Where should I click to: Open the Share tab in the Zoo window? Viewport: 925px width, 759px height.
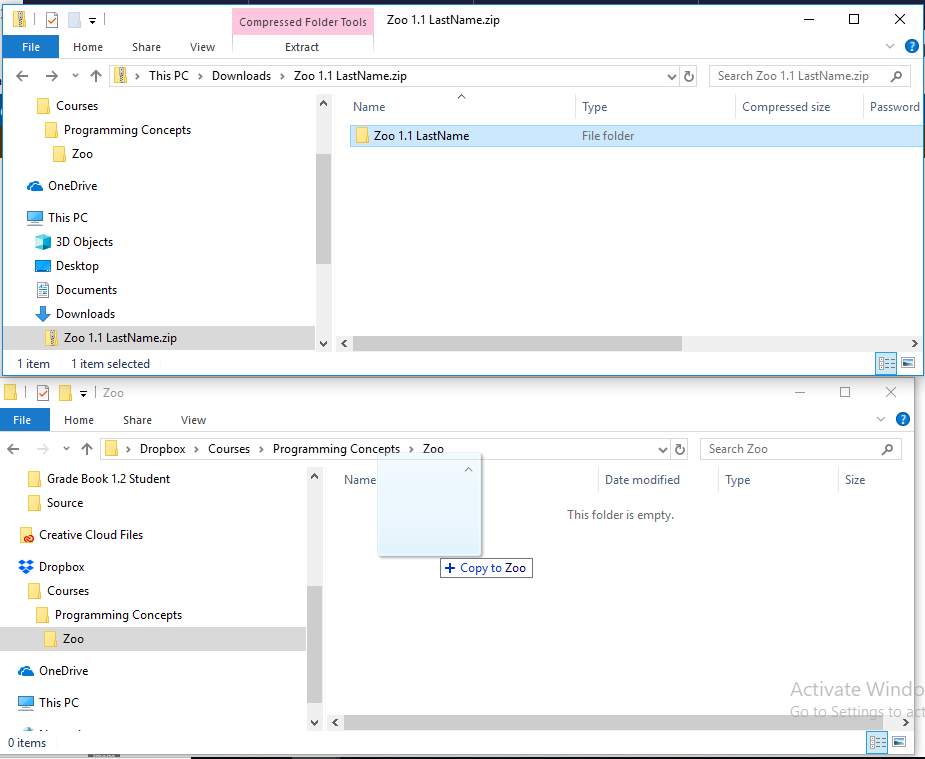137,420
